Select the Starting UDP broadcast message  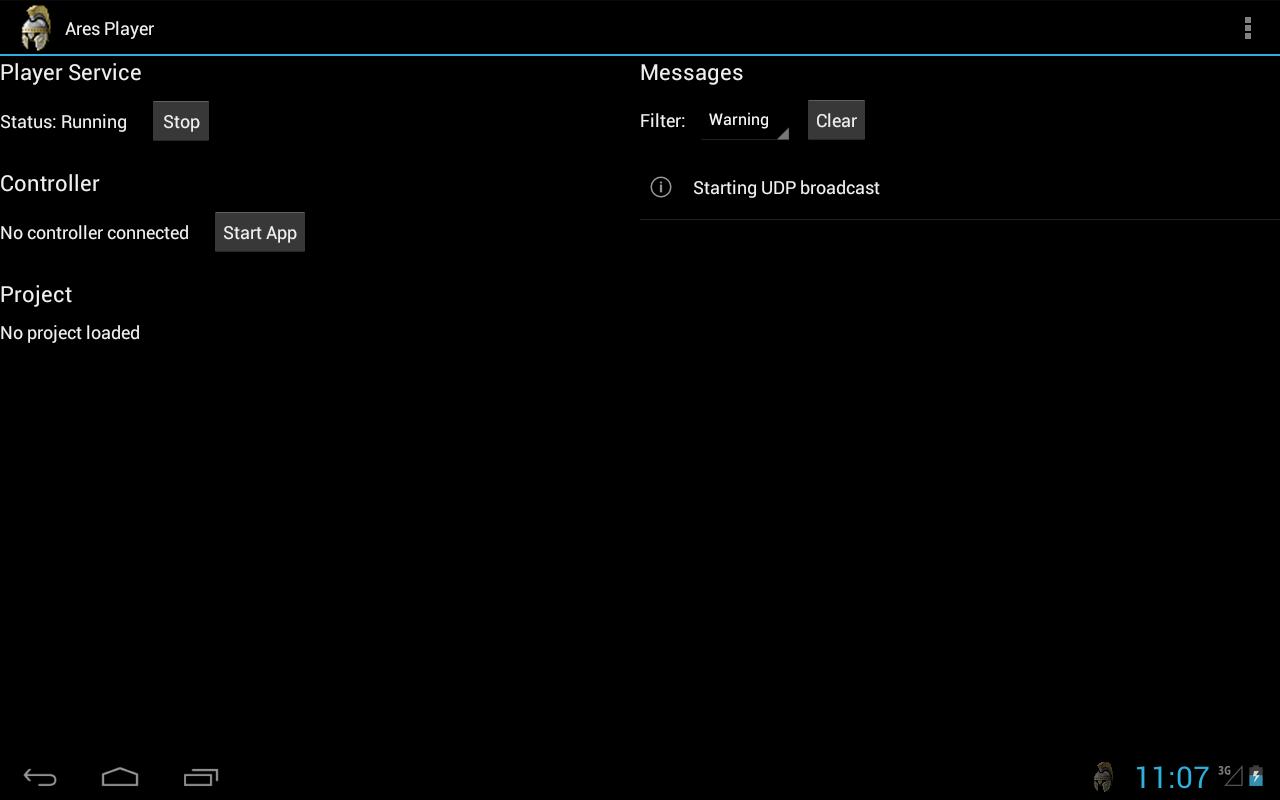(x=960, y=188)
